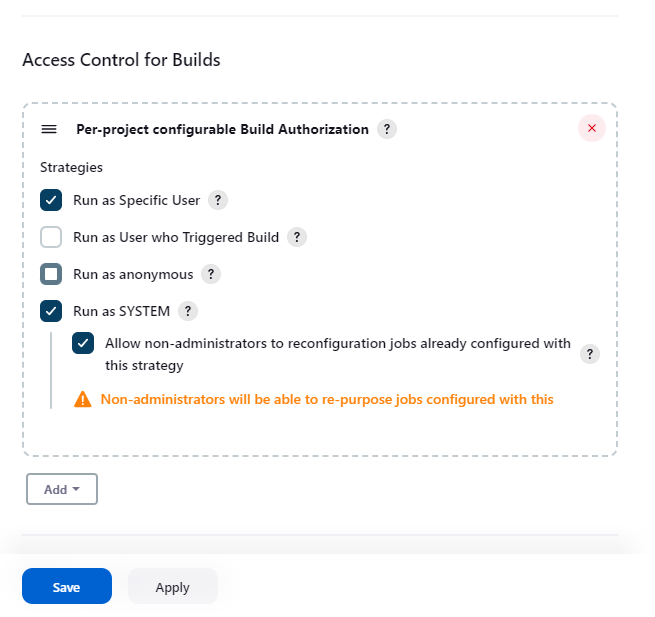Click the orange warning triangle icon

(x=83, y=399)
